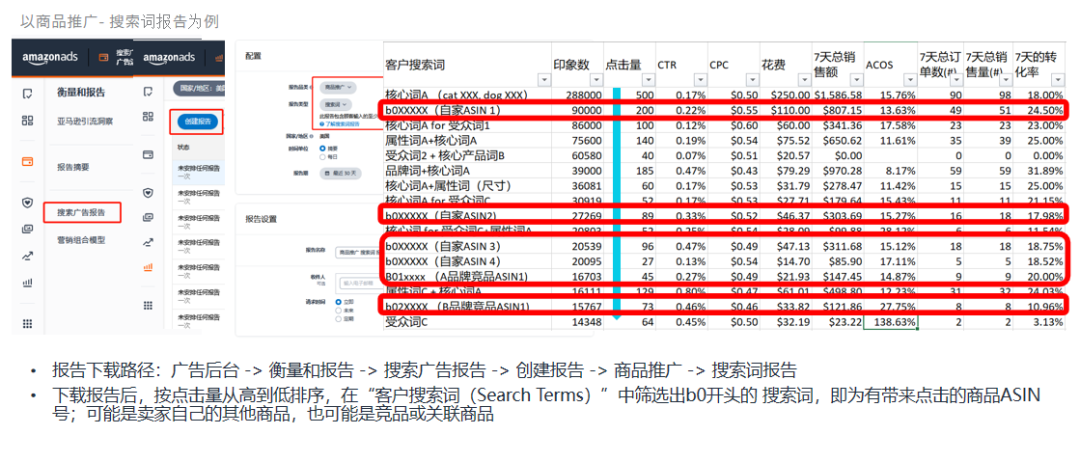This screenshot has width=1080, height=462.
Task: Open the grid modules icon in first sidebar
Action: coord(28,120)
